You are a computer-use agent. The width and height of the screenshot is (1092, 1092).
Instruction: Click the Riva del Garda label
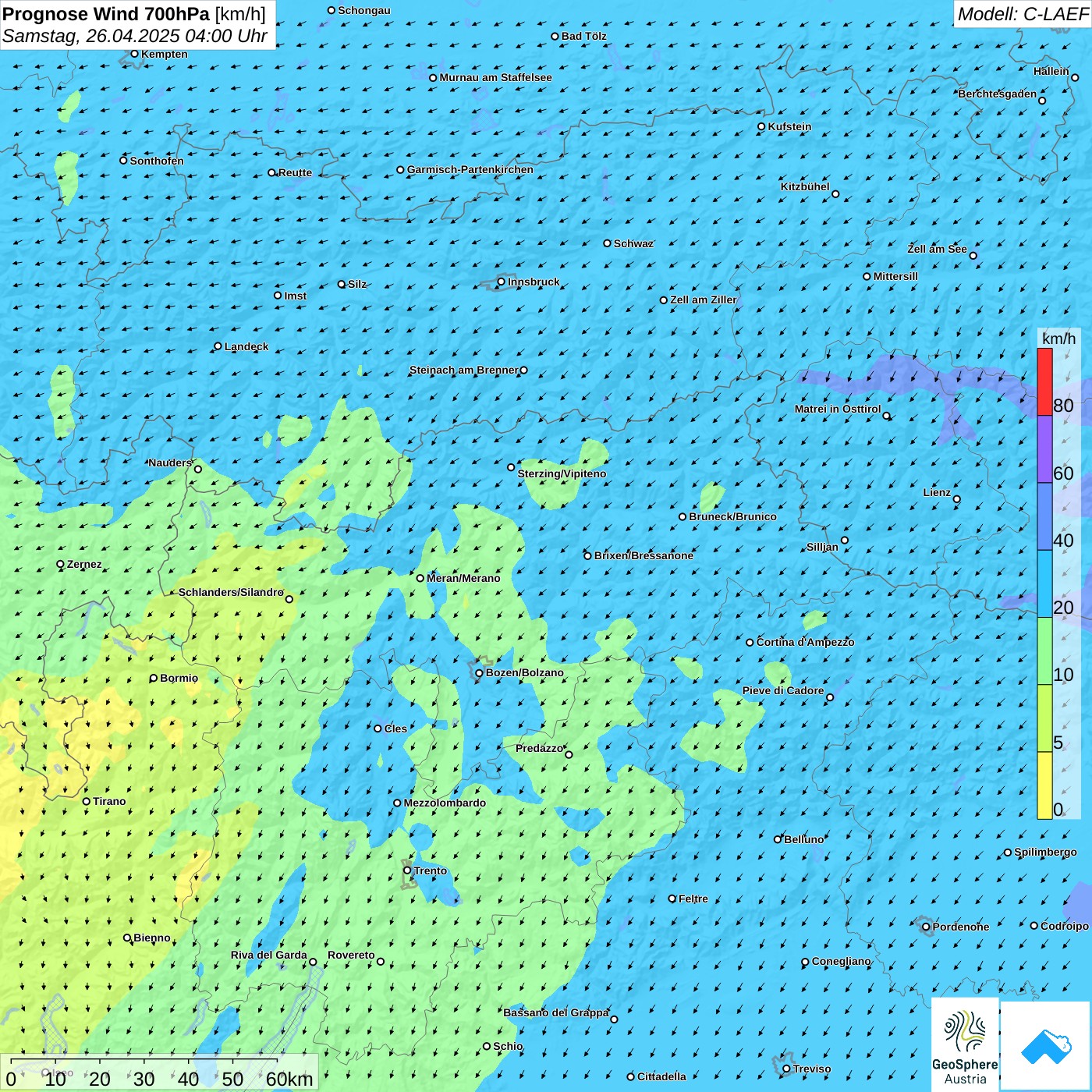click(269, 955)
